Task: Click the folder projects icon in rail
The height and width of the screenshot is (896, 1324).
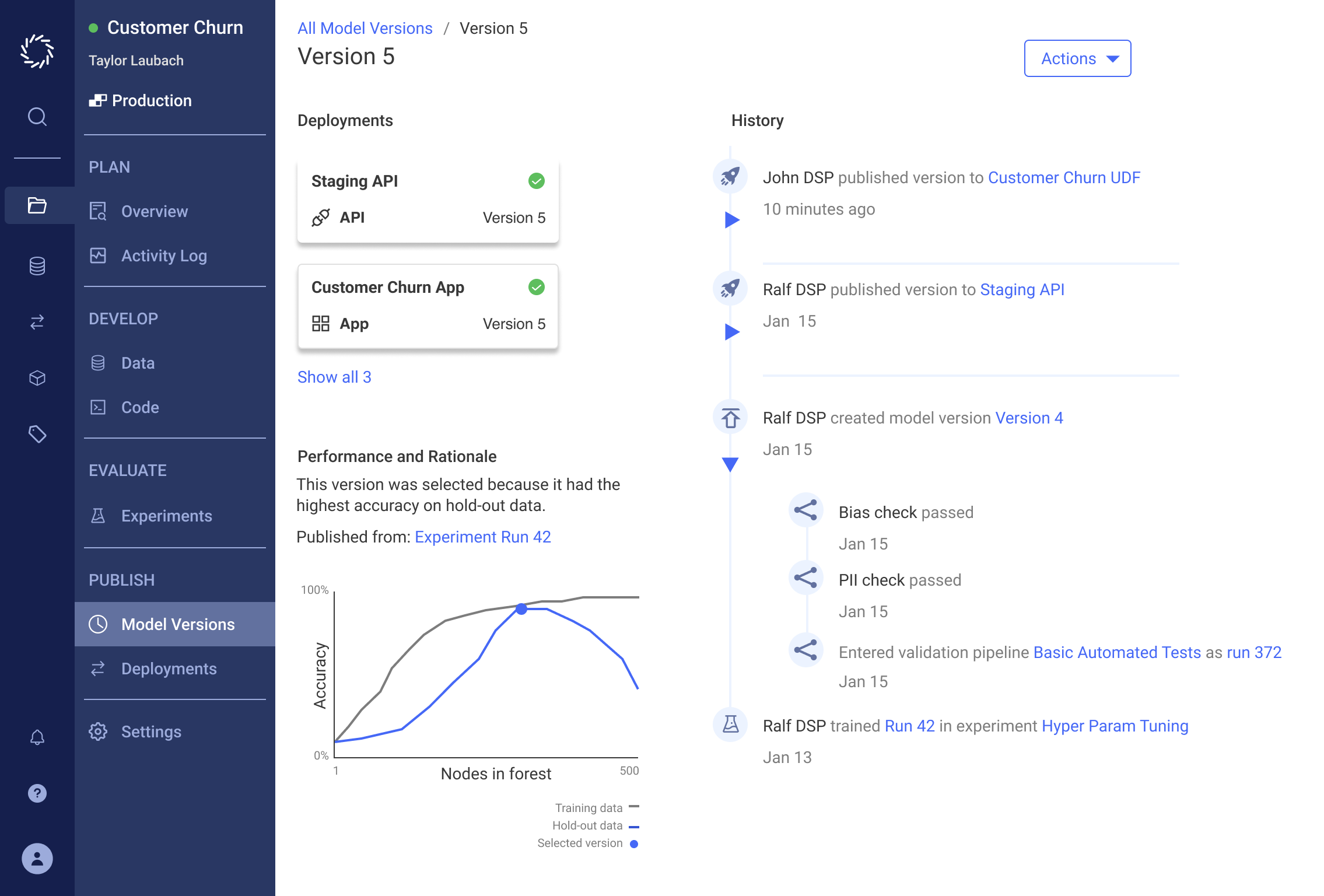Action: [37, 205]
